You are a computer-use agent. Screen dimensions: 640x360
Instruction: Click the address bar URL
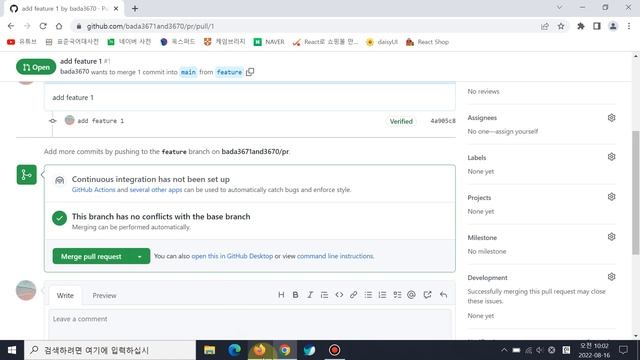(150, 26)
